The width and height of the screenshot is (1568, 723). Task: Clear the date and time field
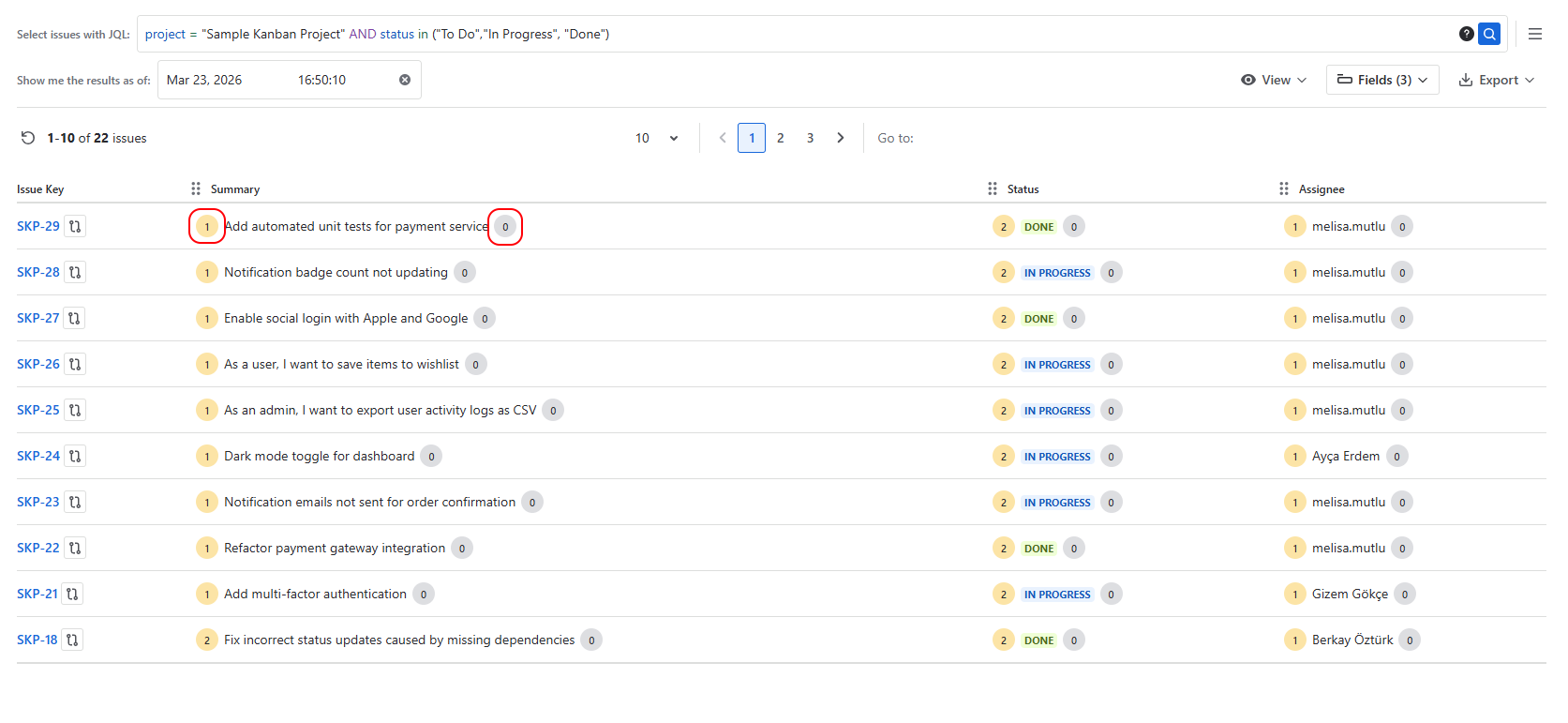point(405,80)
